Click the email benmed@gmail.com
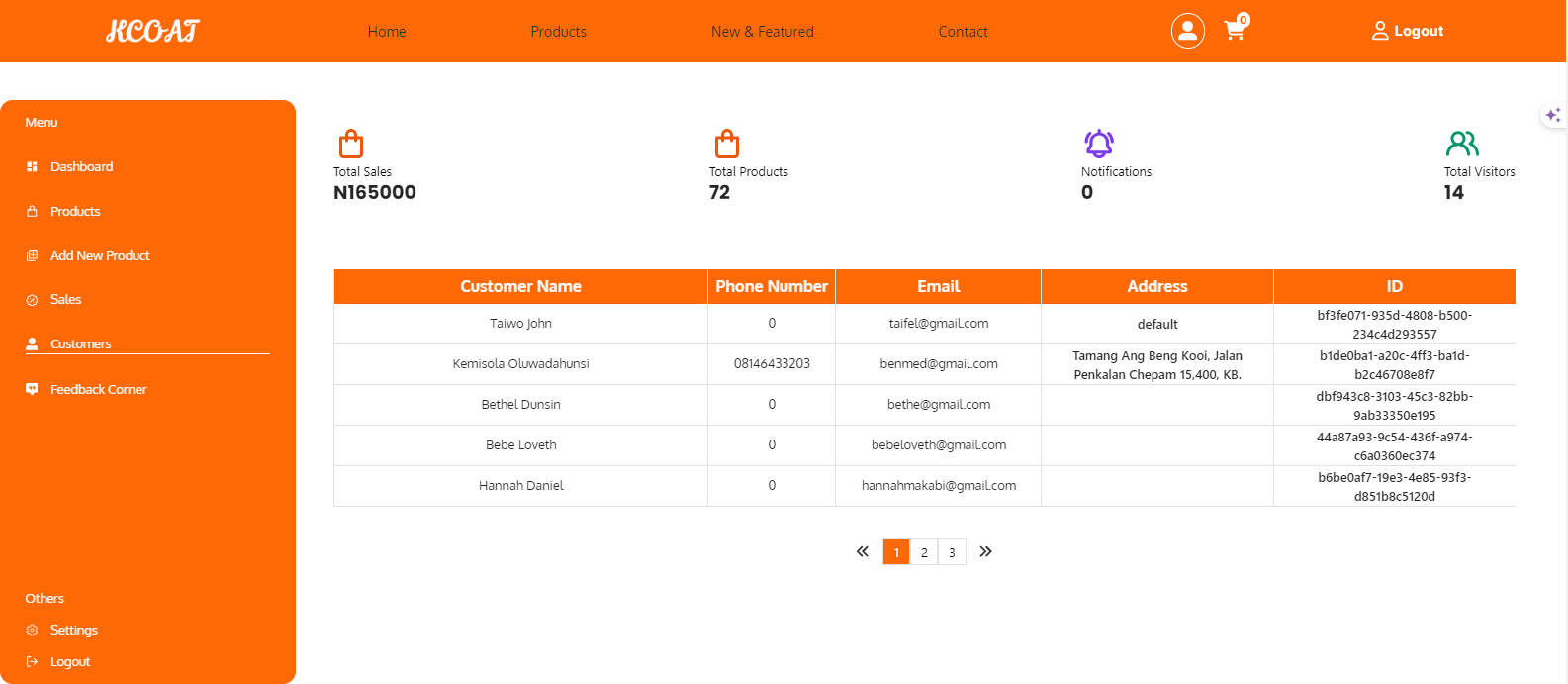1568x684 pixels. coord(939,364)
